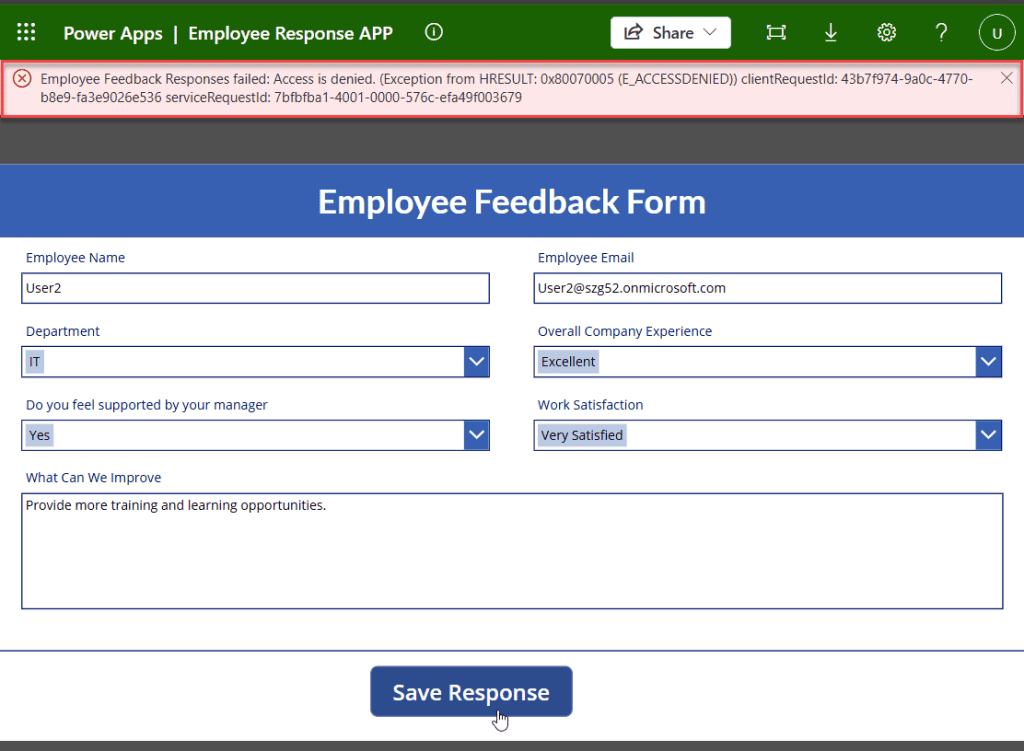Open the Settings gear icon

(887, 32)
